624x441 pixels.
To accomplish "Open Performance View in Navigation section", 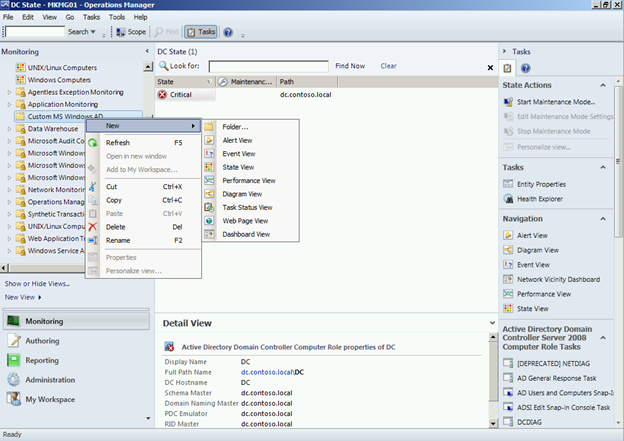I will (544, 294).
